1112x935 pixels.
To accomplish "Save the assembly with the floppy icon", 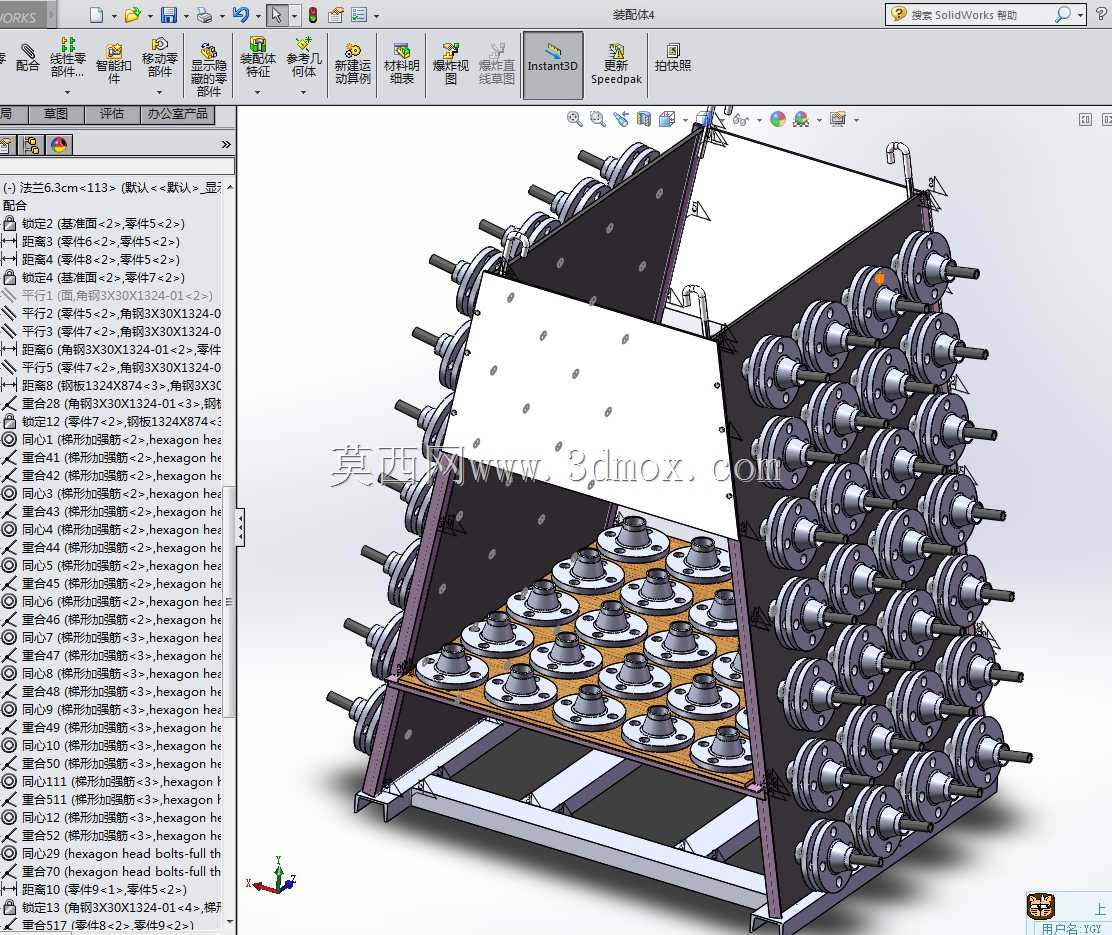I will coord(169,15).
